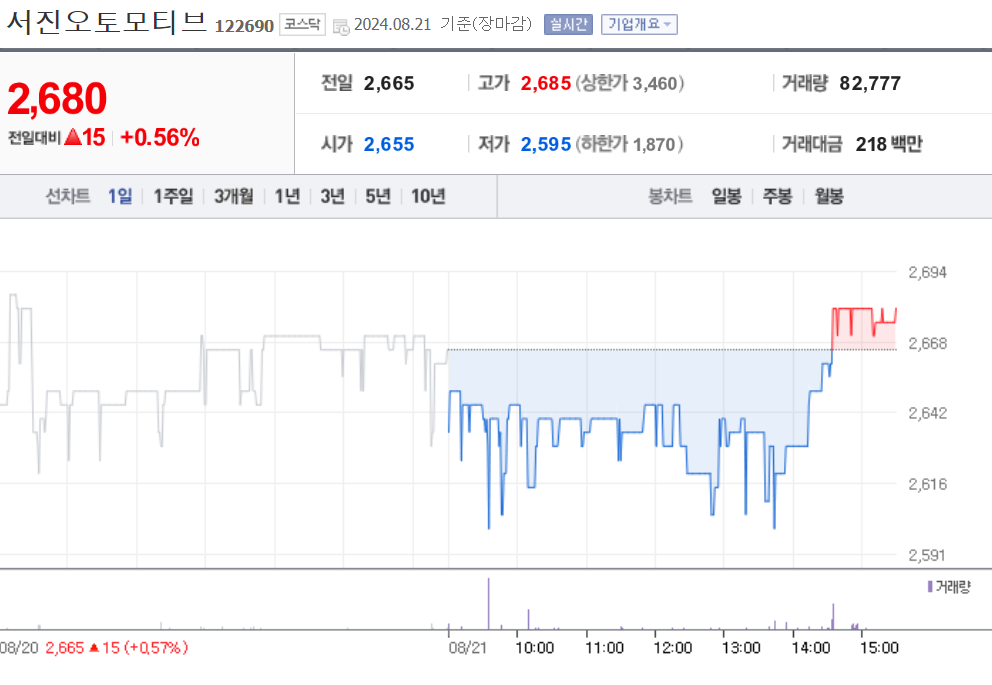
Task: Switch to the 3개월 chart period
Action: pyautogui.click(x=233, y=196)
